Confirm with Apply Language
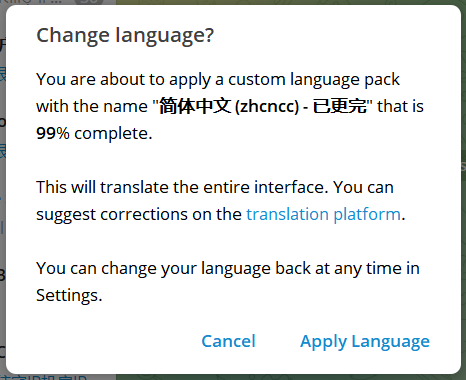Screen dimensions: 466x380 [x=365, y=341]
